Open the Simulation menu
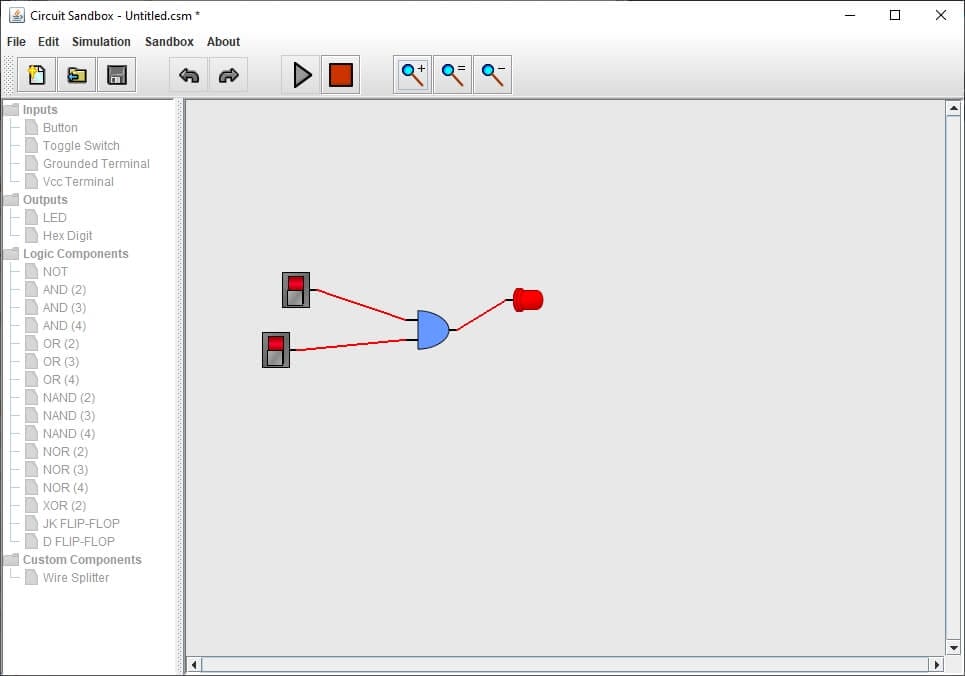Screen dimensions: 965x676 [102, 41]
